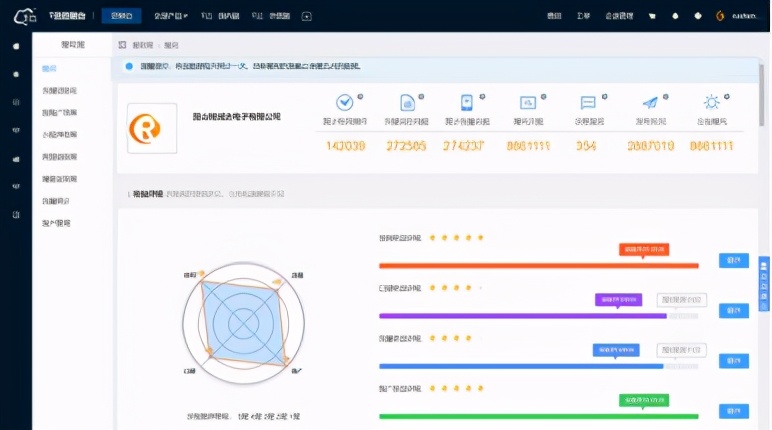This screenshot has height=430, width=772.
Task: Click the blue button beside the purple progress bar
Action: click(733, 311)
